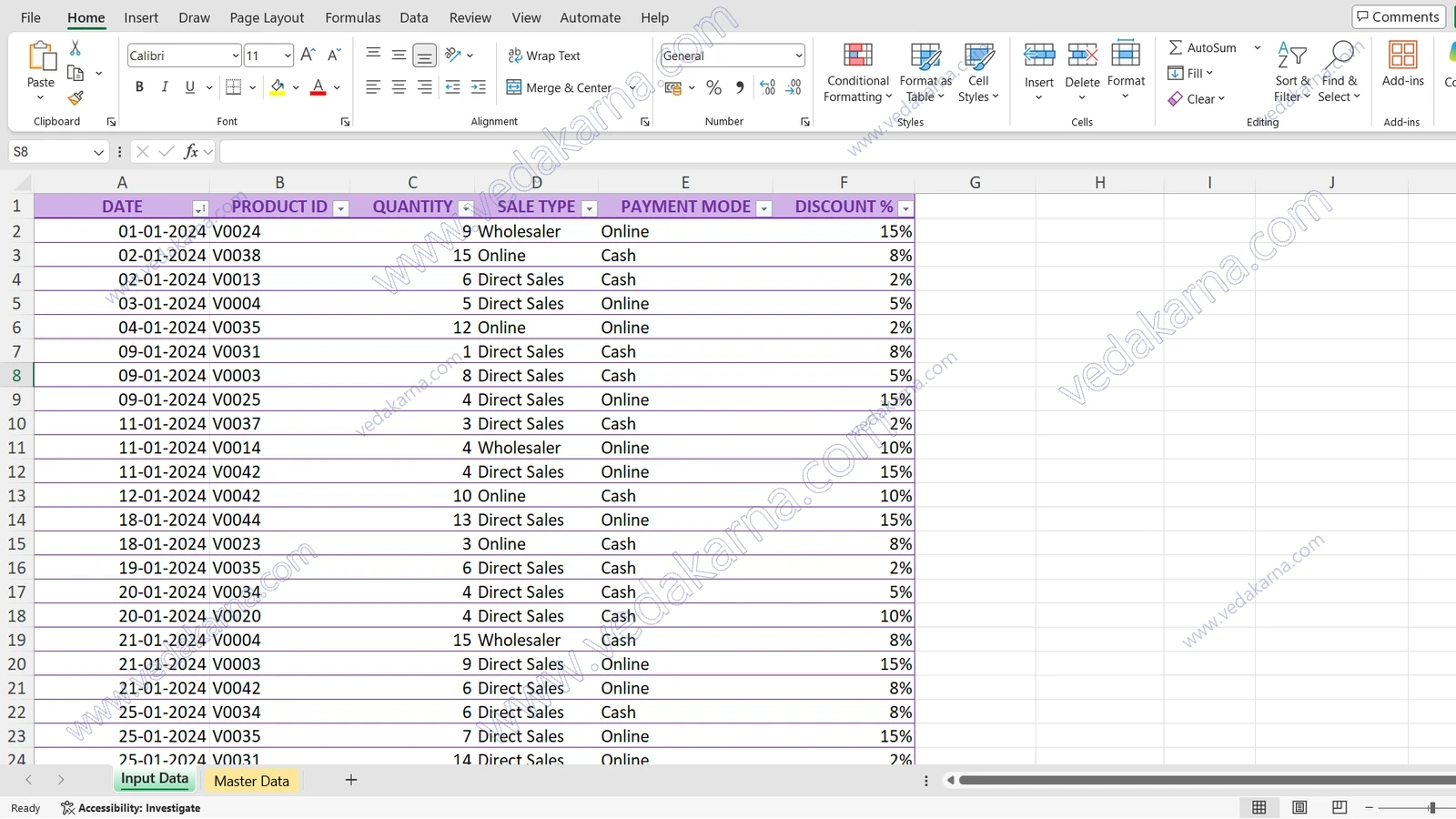This screenshot has width=1456, height=819.
Task: Open the General number format dropdown
Action: (798, 56)
